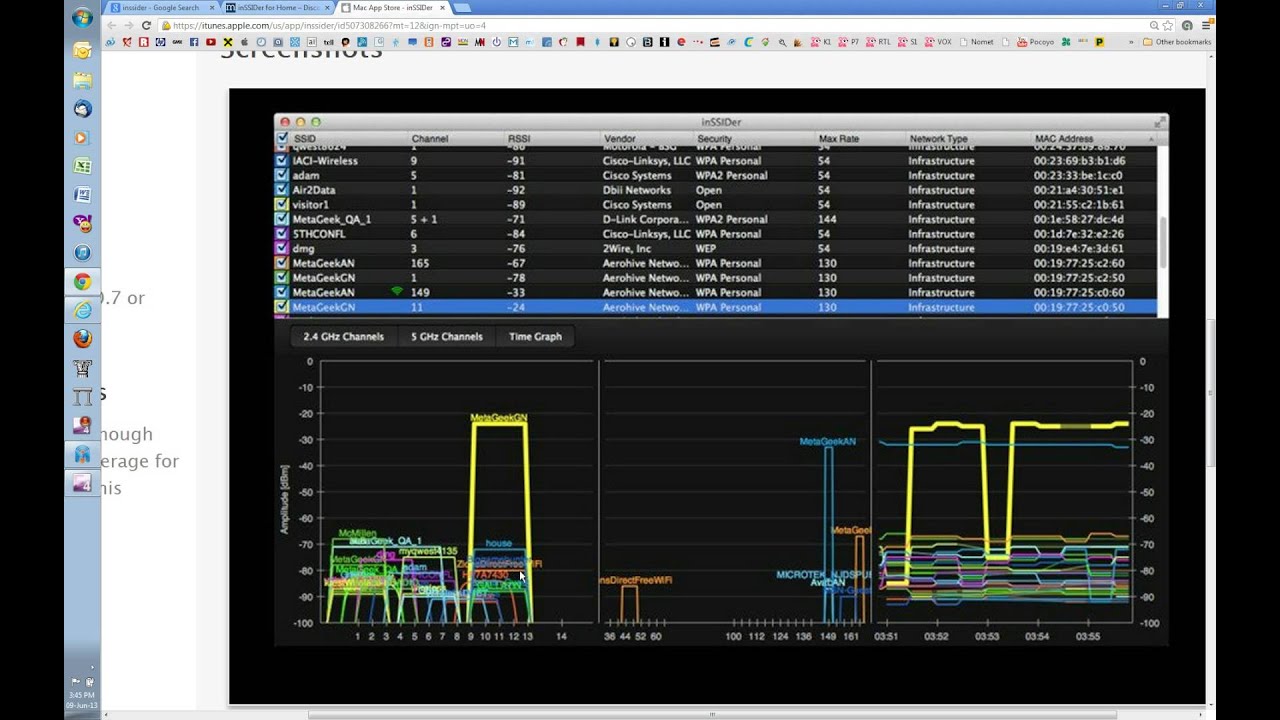The height and width of the screenshot is (720, 1280).
Task: Toggle the header select-all checkbox beside SSID
Action: click(282, 139)
